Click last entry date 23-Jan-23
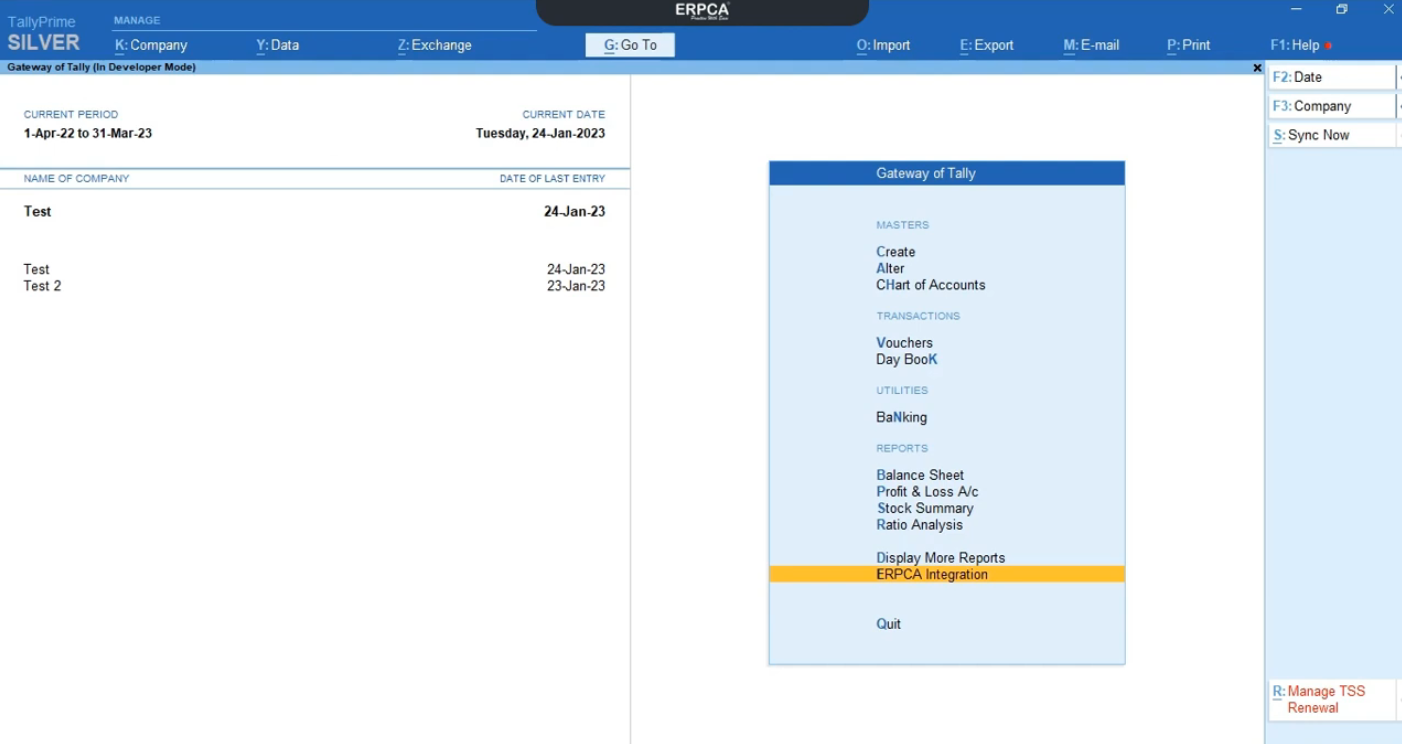 pyautogui.click(x=576, y=286)
